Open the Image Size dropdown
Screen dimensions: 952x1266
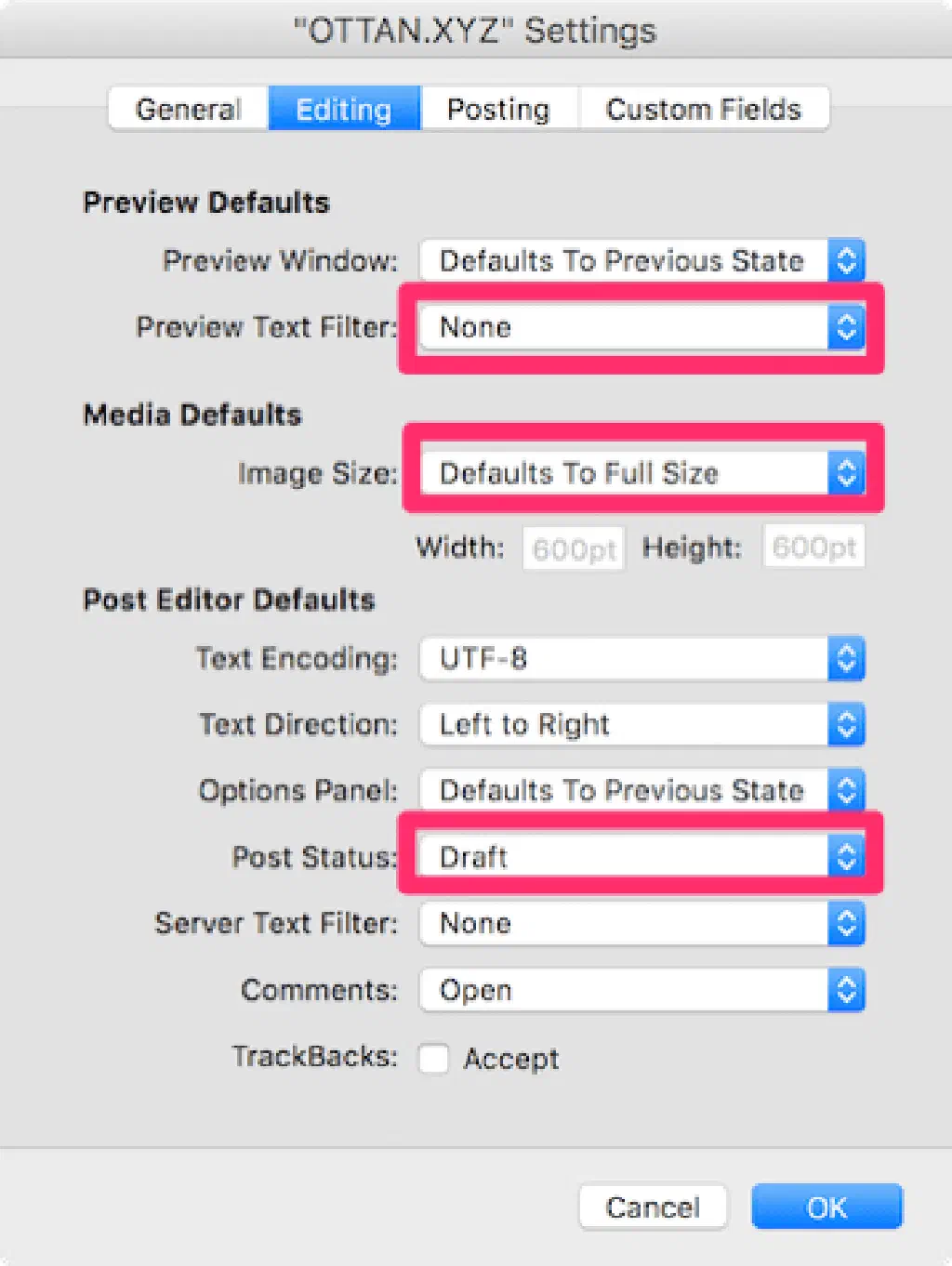pyautogui.click(x=641, y=473)
